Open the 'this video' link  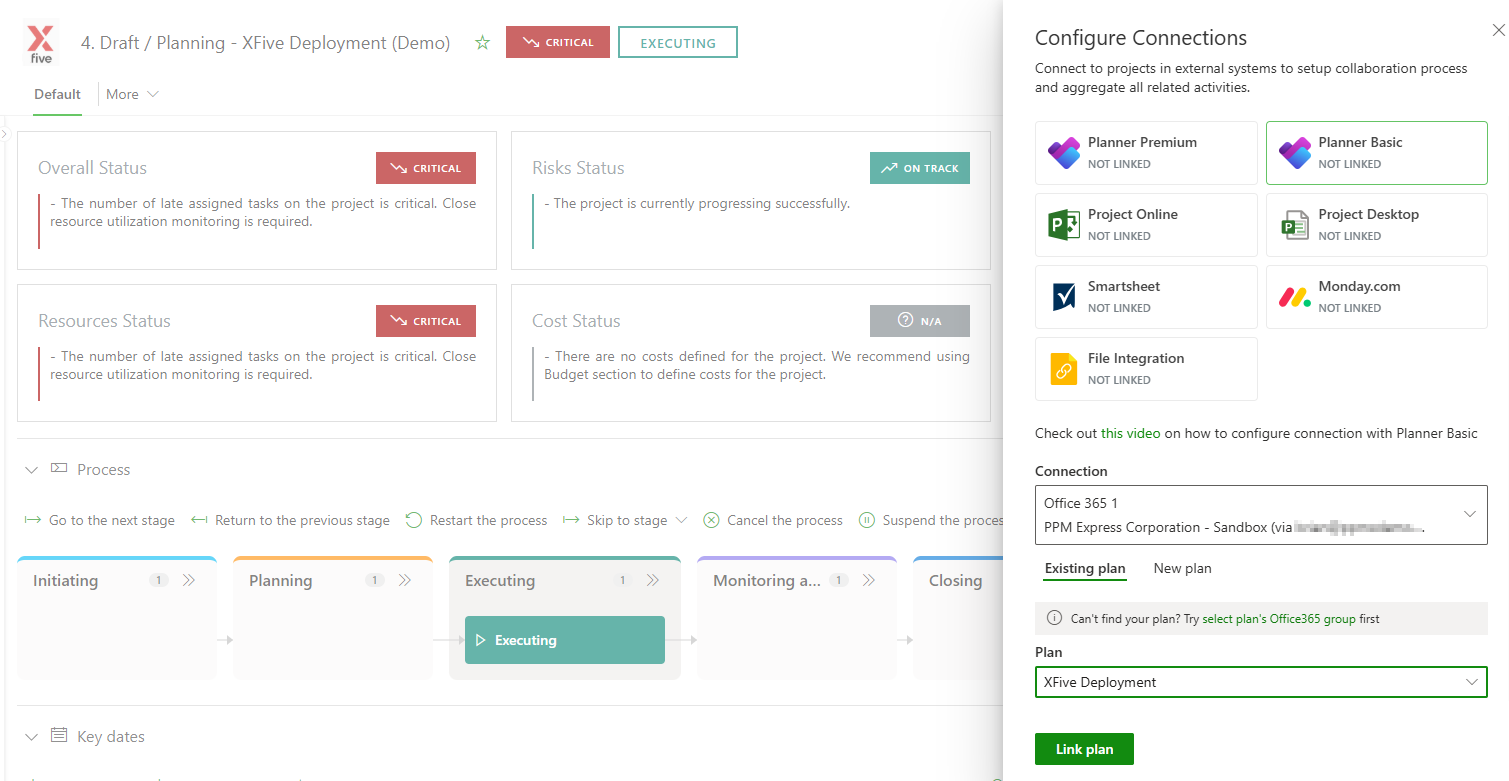click(x=1130, y=433)
